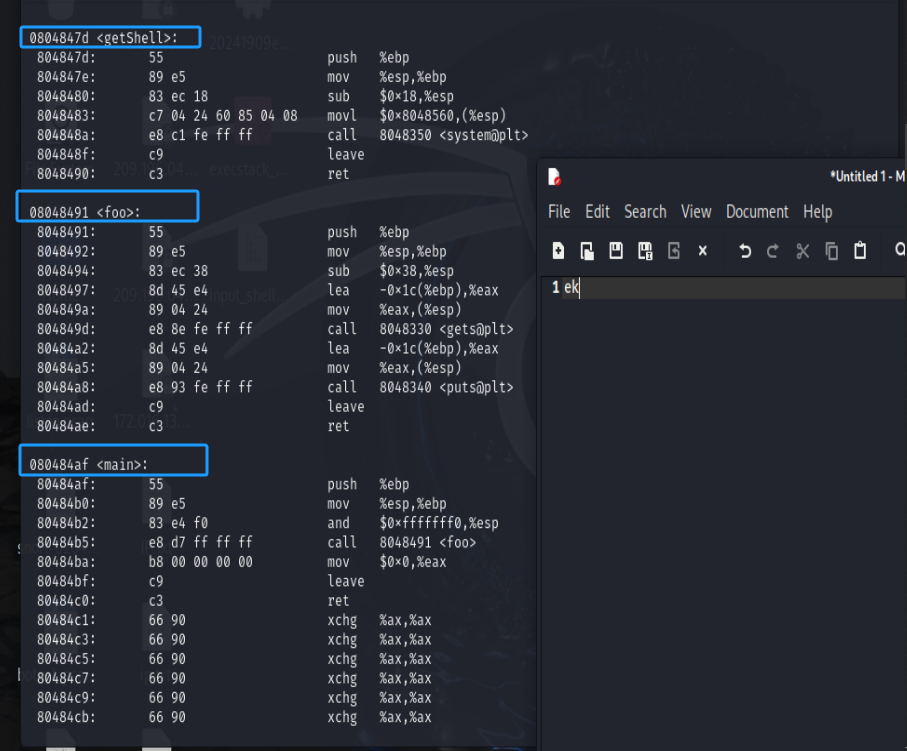Open the View menu in Mousepad
907x751 pixels.
(x=696, y=212)
